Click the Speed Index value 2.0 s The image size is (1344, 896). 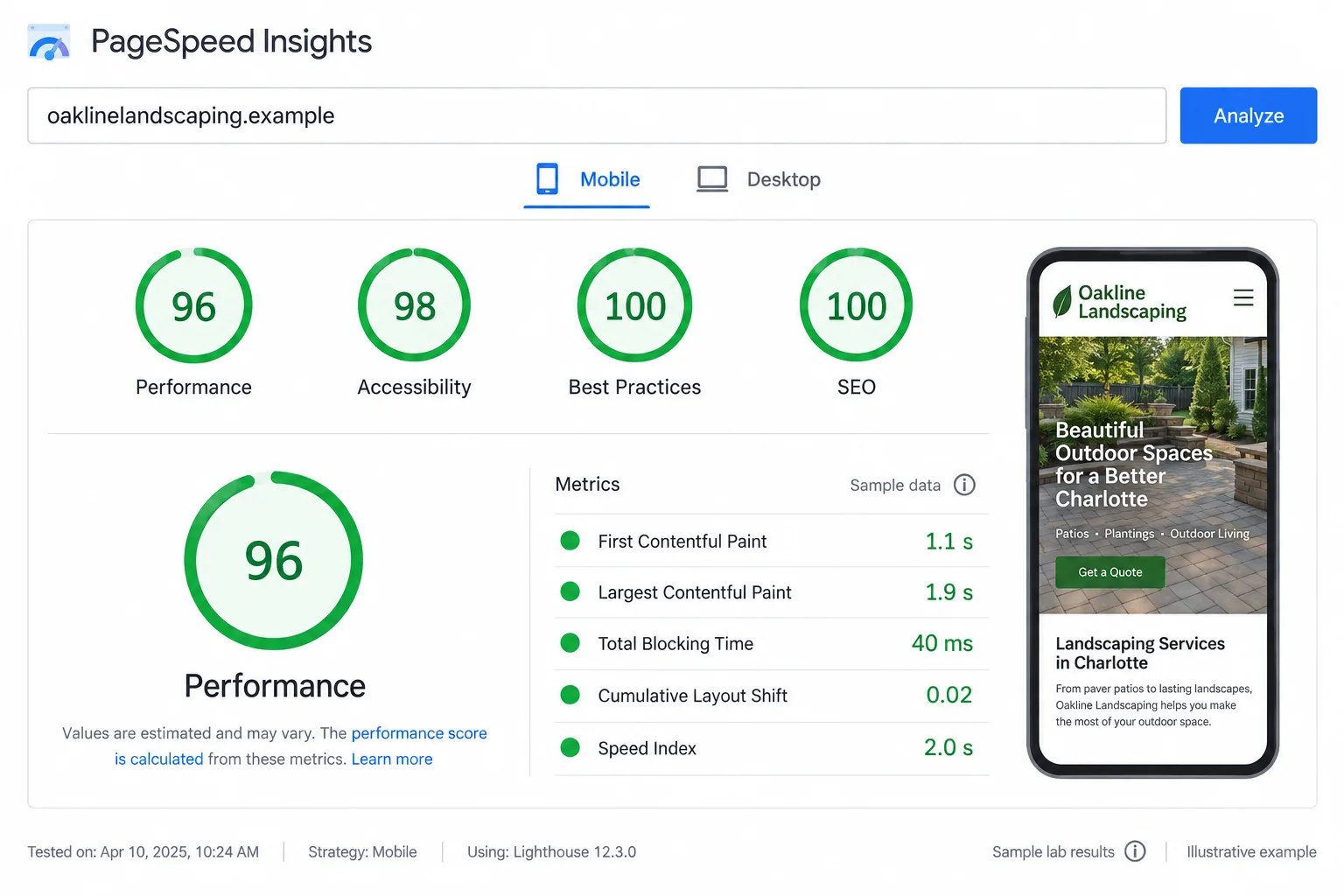pos(948,748)
